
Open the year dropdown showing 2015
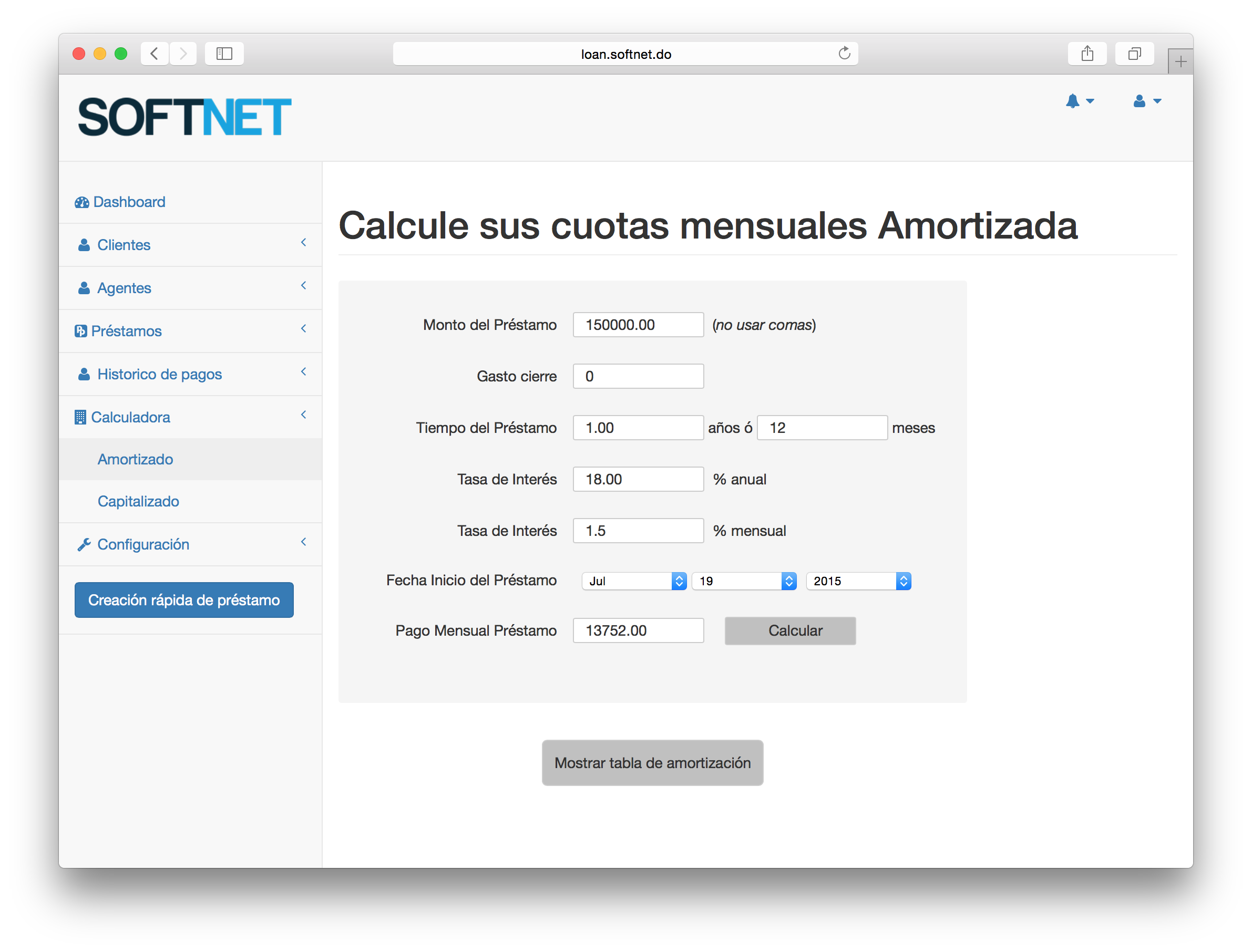pos(858,581)
